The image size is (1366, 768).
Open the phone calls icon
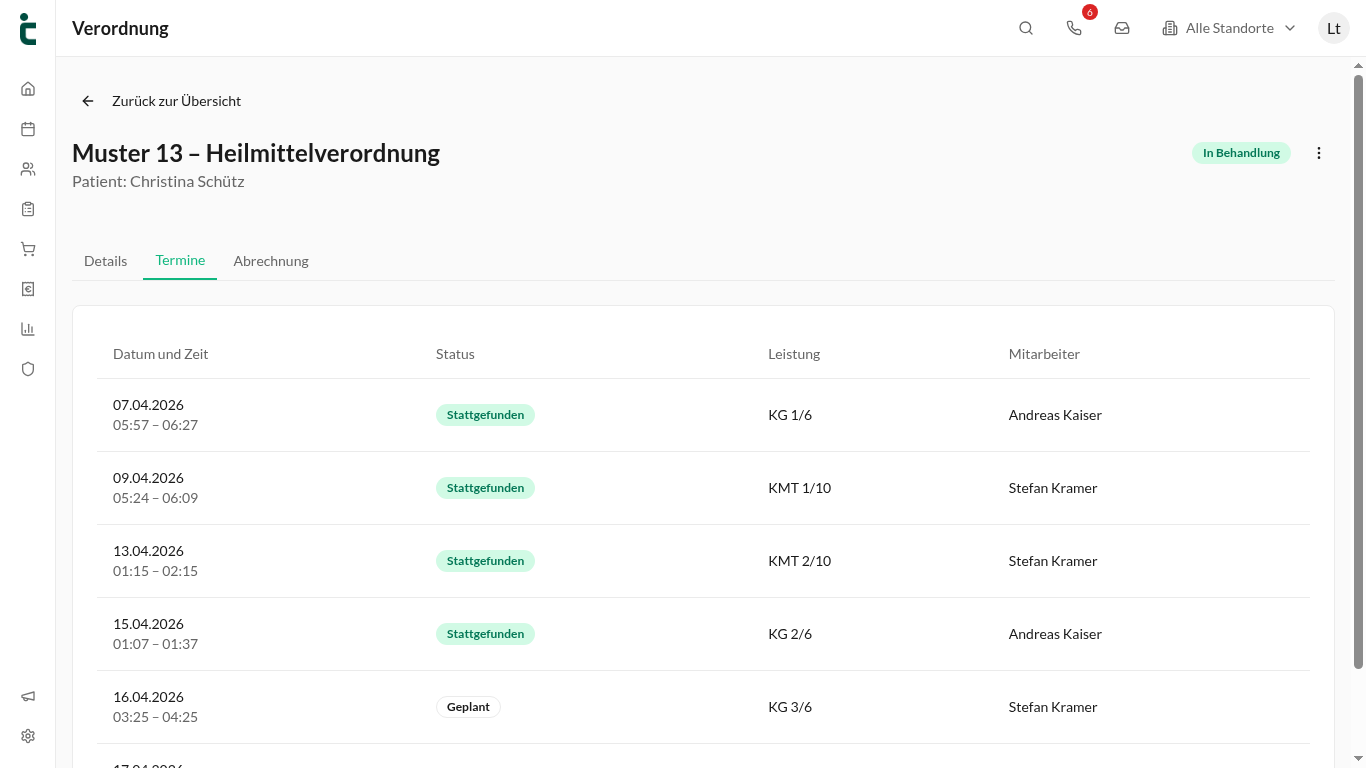click(x=1074, y=28)
